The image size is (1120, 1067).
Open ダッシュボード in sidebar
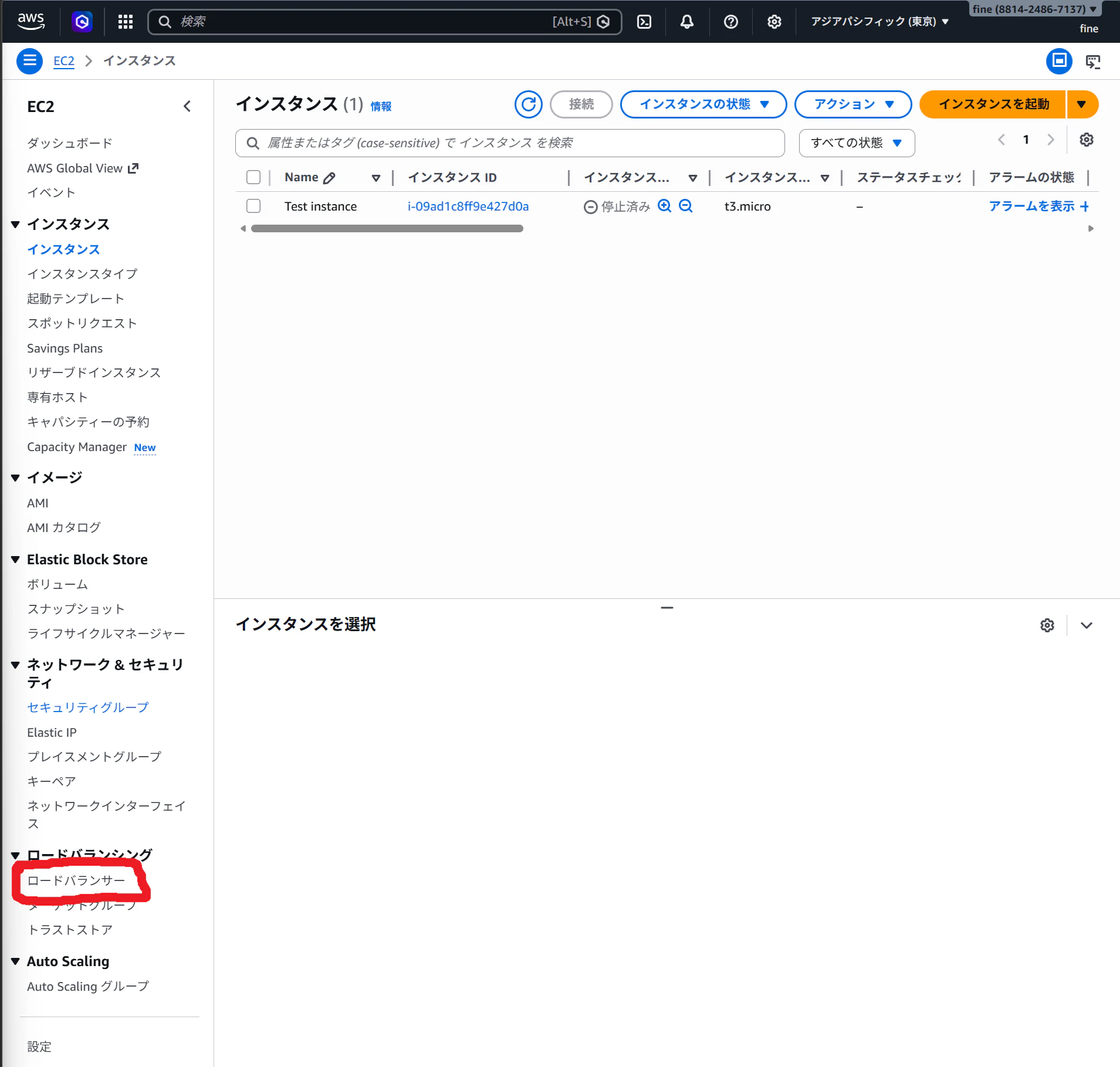click(70, 143)
